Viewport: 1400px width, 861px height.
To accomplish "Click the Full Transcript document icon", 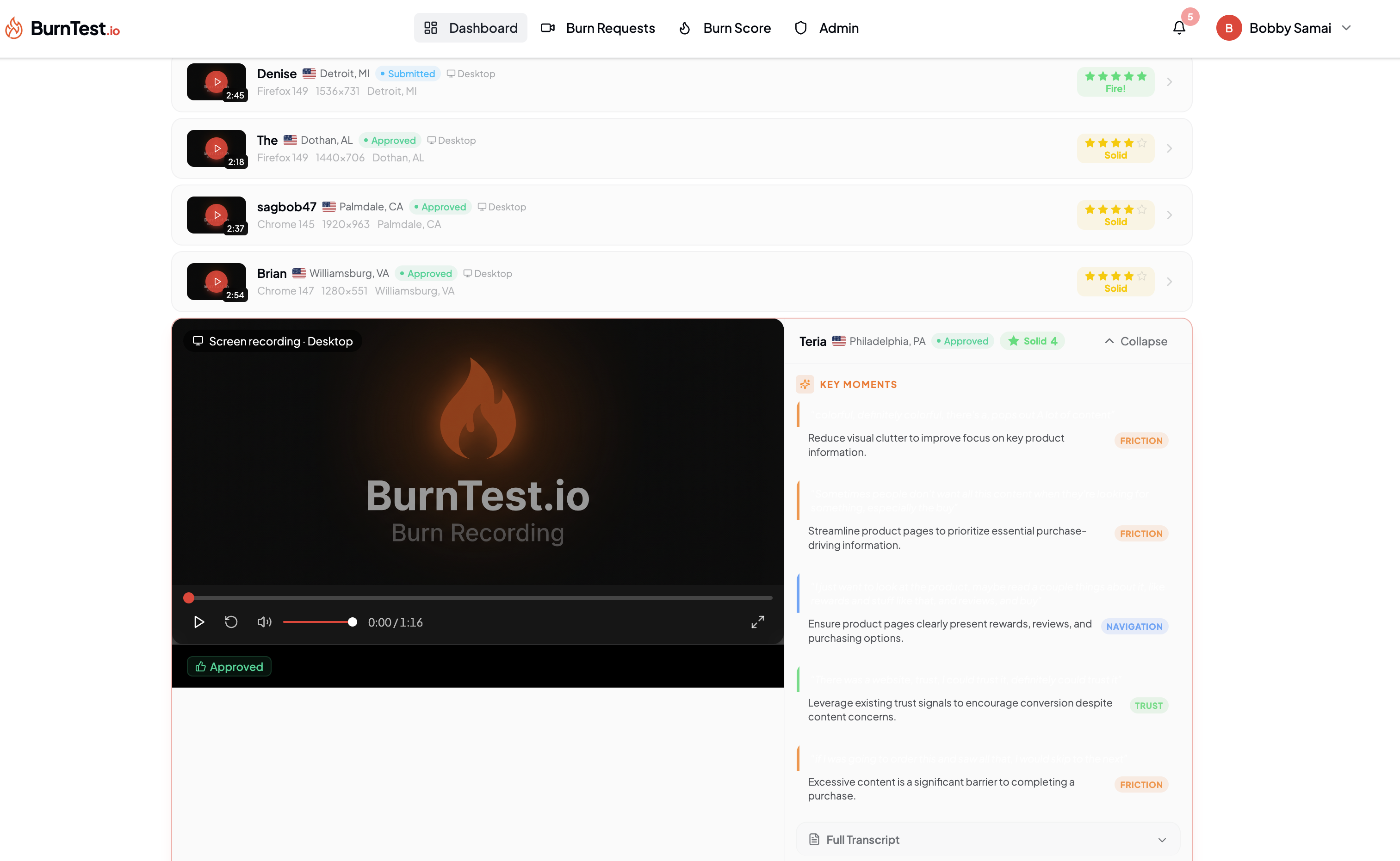I will (x=814, y=839).
